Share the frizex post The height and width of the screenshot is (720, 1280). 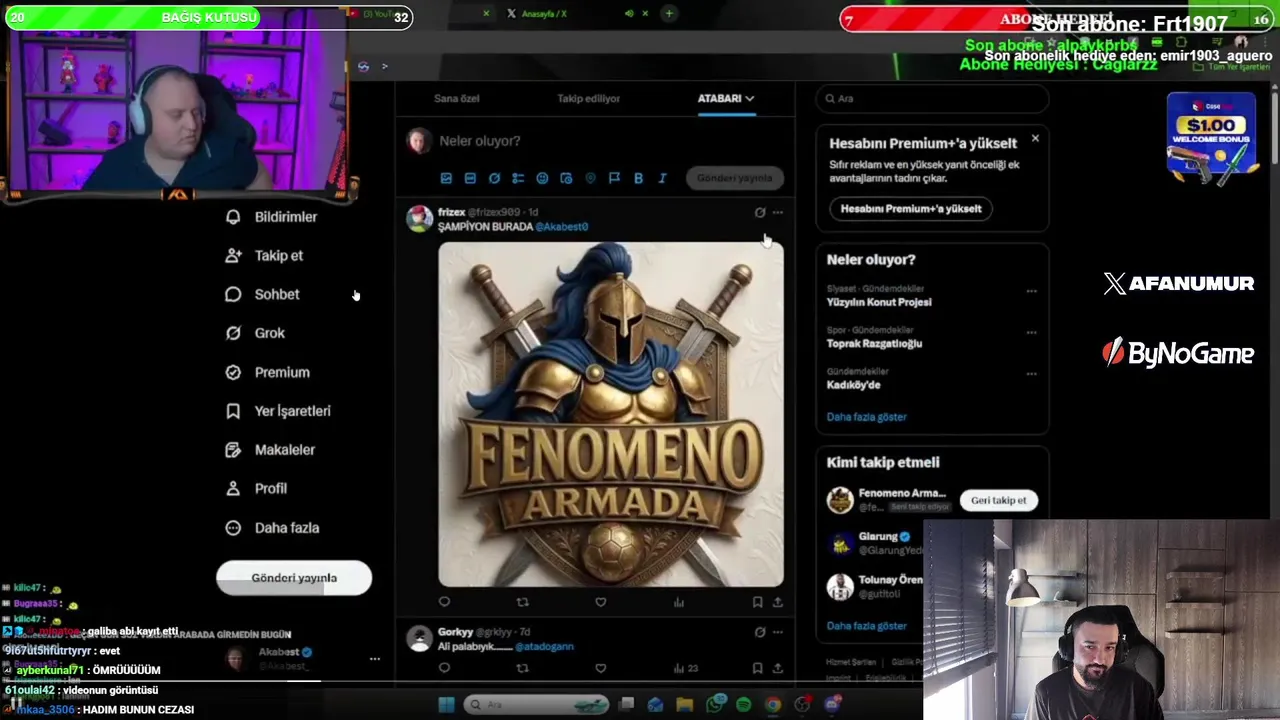click(x=777, y=602)
